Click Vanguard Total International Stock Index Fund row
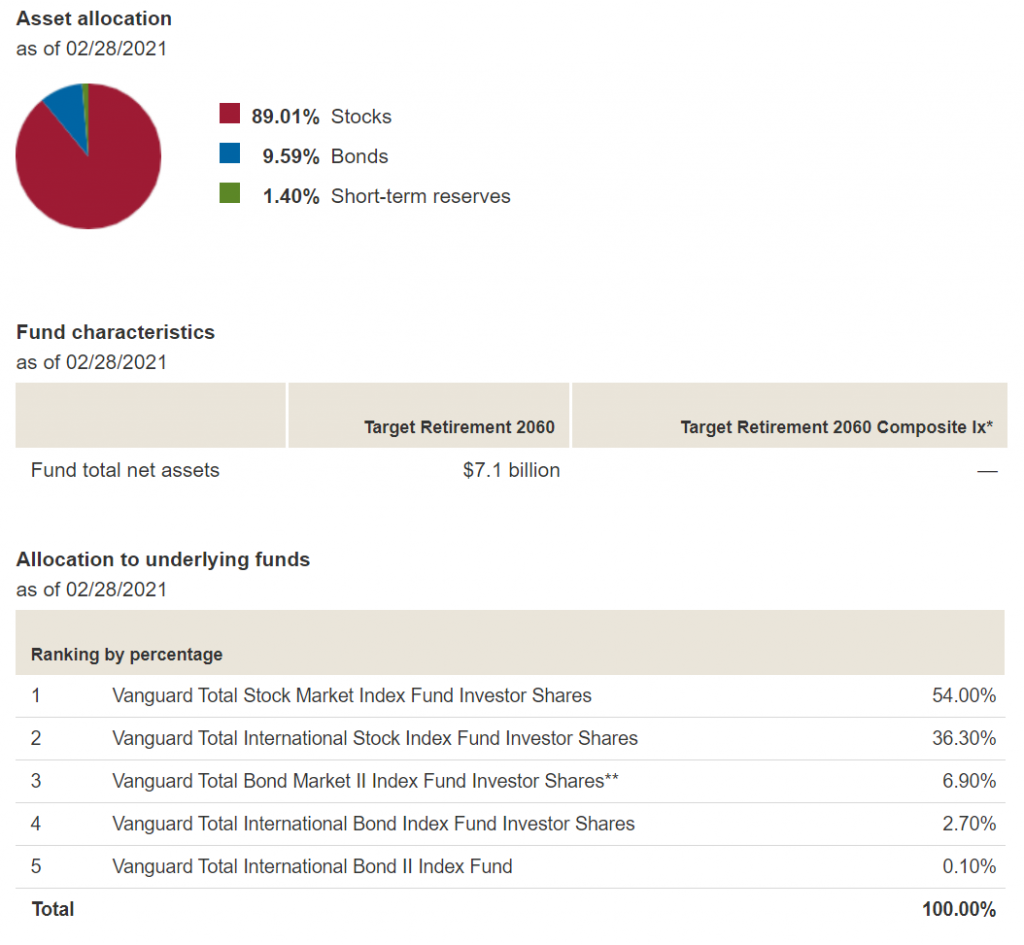This screenshot has height=945, width=1024. point(510,738)
